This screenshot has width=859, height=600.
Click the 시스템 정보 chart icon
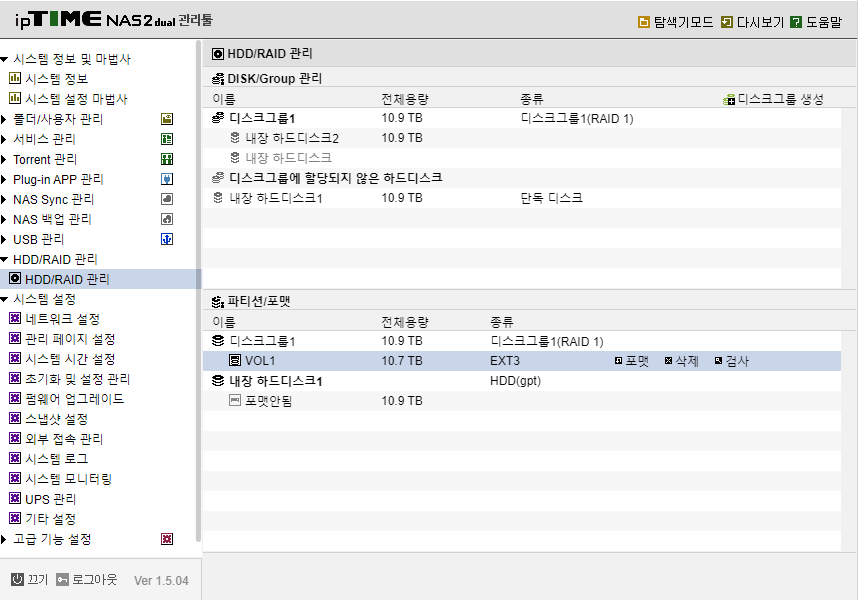15,78
